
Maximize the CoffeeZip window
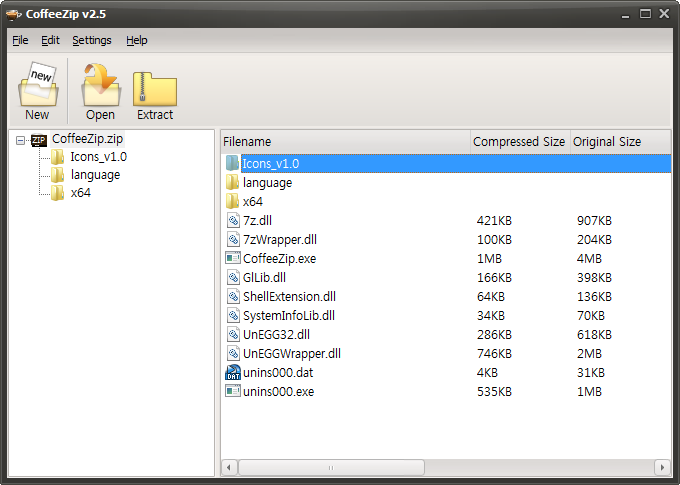point(645,14)
